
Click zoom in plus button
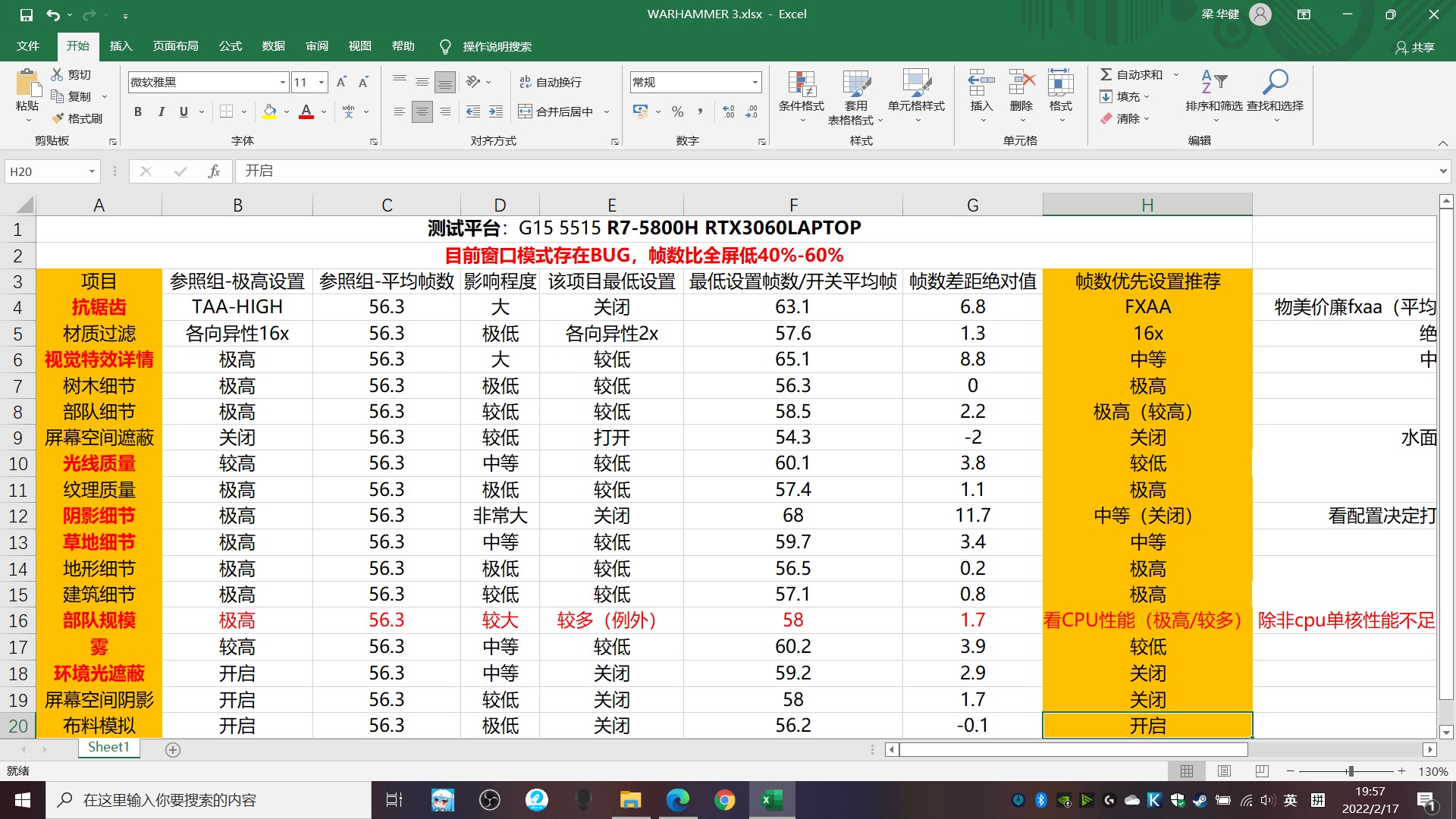point(1402,771)
